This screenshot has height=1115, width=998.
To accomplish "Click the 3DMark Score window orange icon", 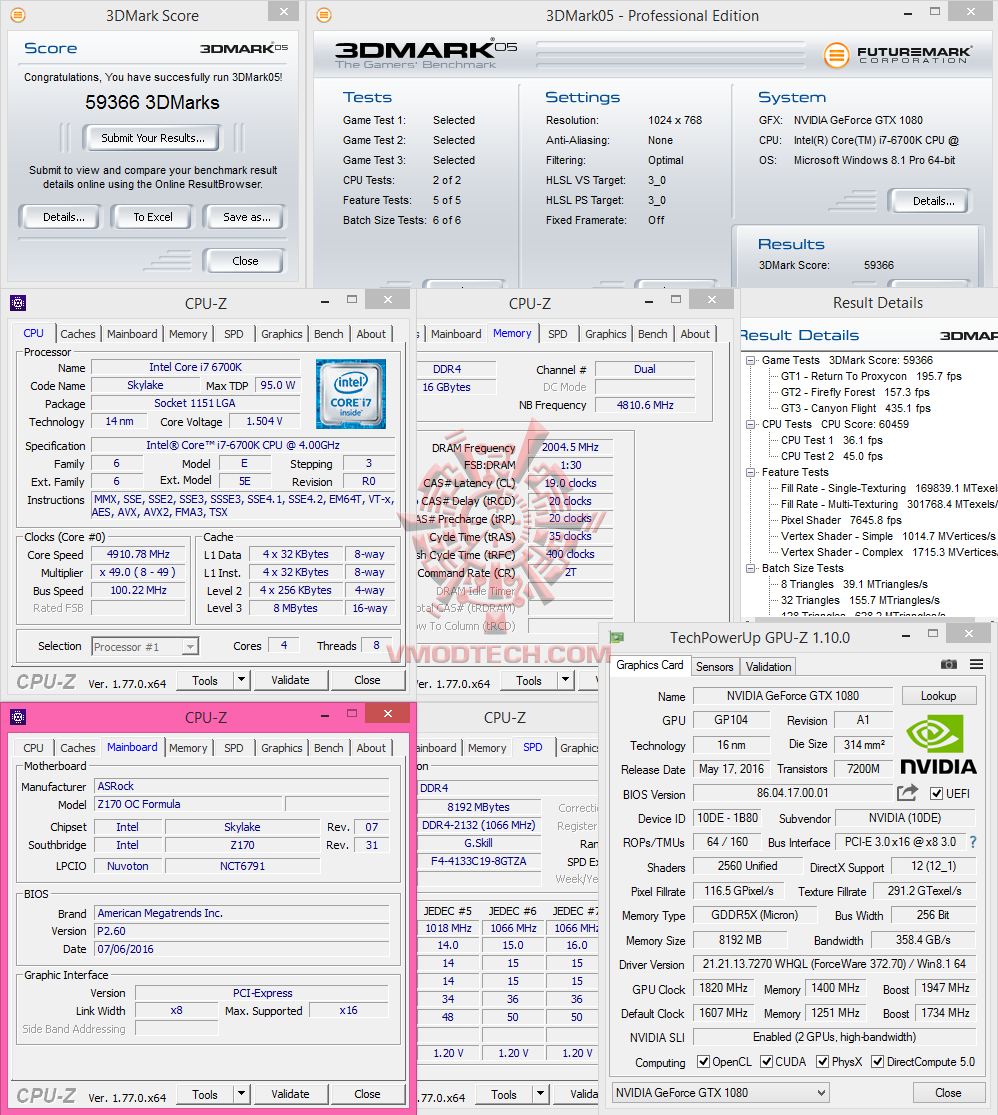I will [x=18, y=15].
